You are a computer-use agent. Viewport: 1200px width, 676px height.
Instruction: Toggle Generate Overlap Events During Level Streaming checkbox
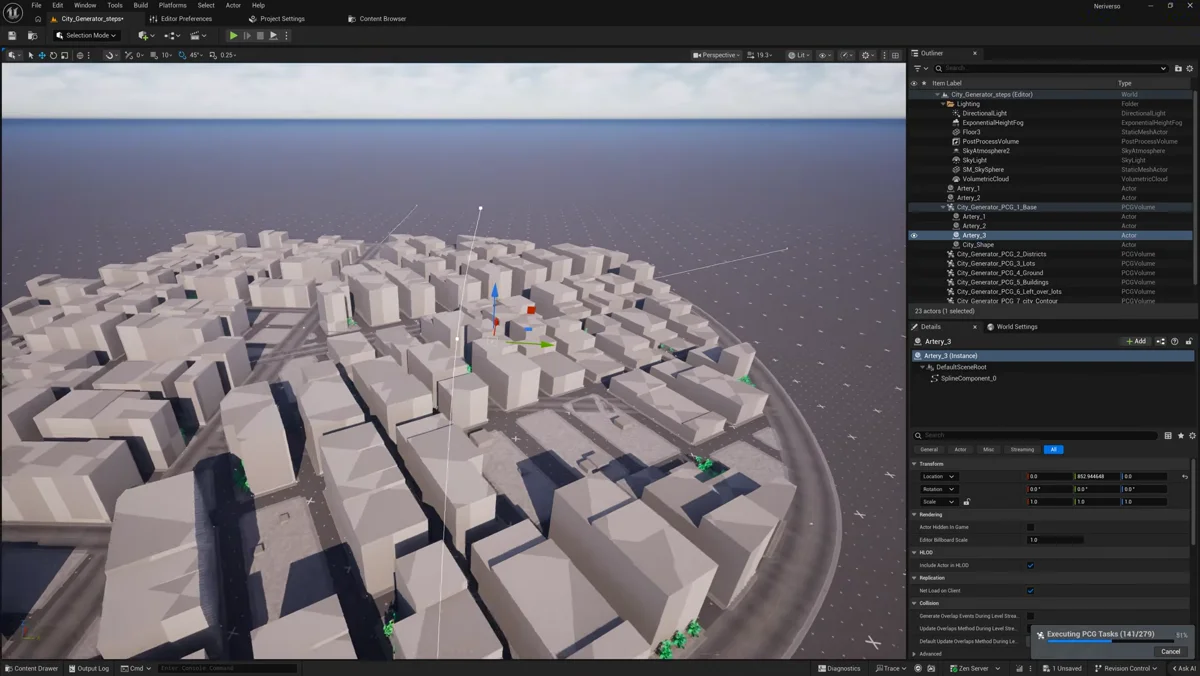click(1030, 616)
